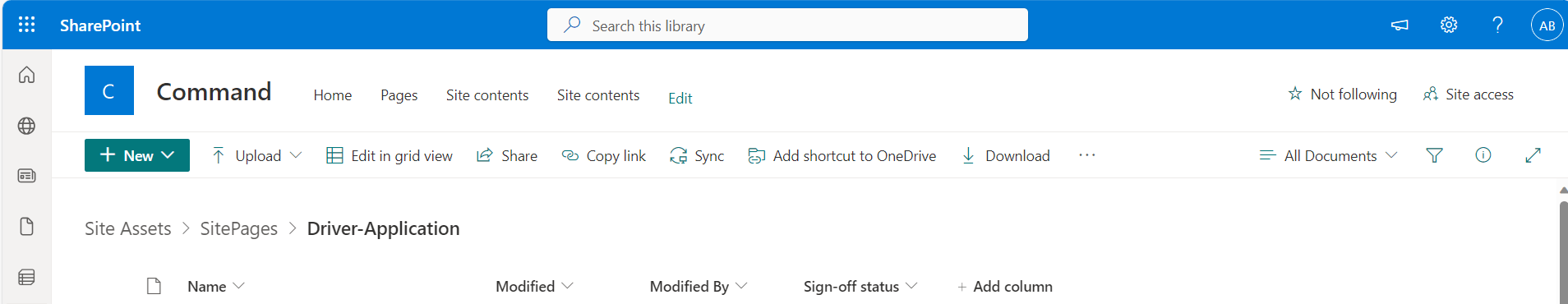Screen dimensions: 1568x304
Task: Open the Modified column header menu
Action: (x=534, y=286)
